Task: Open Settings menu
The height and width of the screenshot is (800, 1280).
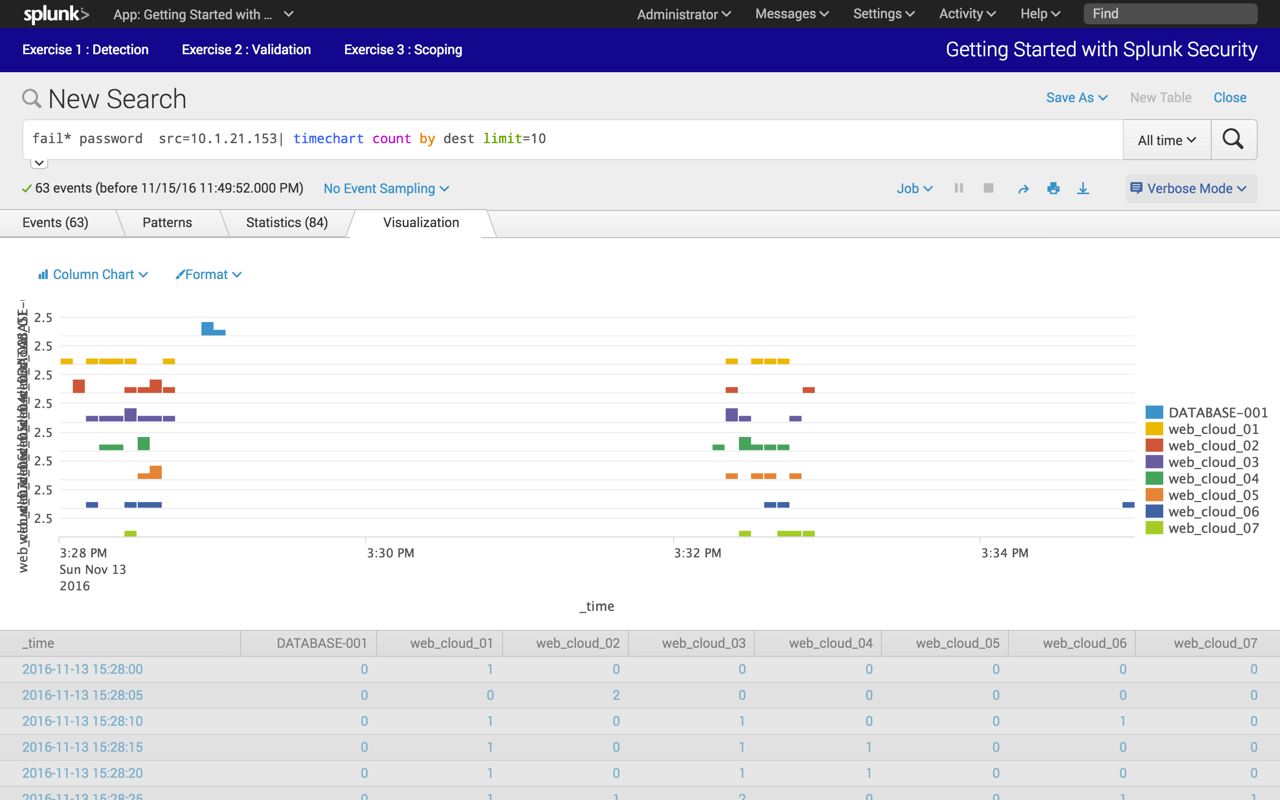Action: tap(884, 14)
